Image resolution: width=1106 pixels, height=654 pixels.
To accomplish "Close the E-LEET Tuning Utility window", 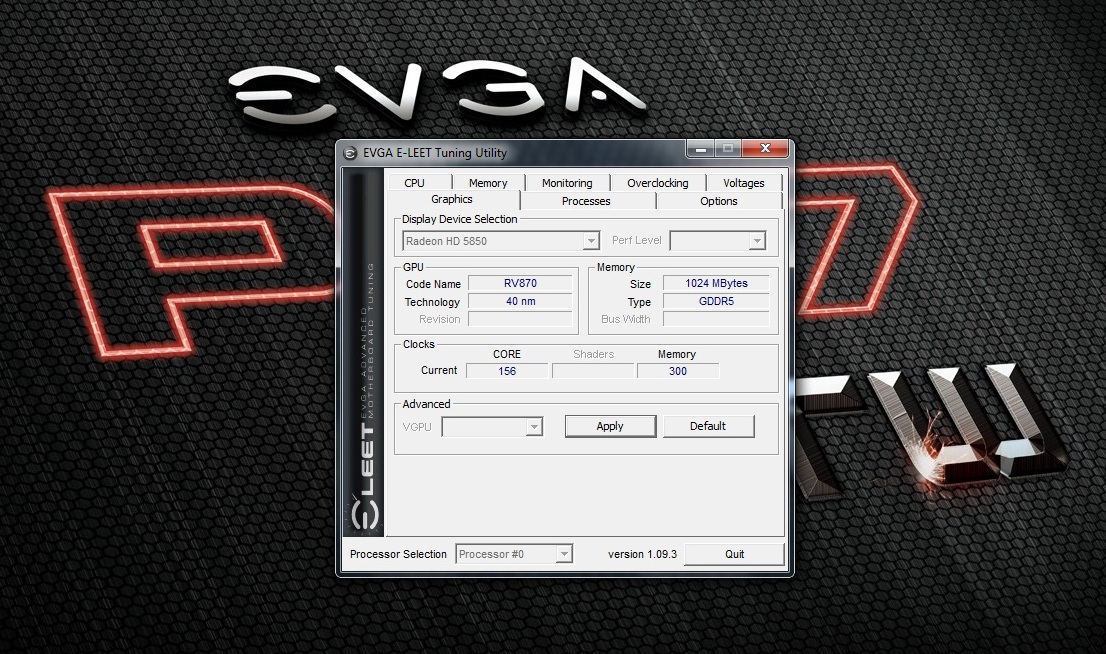I will click(765, 149).
